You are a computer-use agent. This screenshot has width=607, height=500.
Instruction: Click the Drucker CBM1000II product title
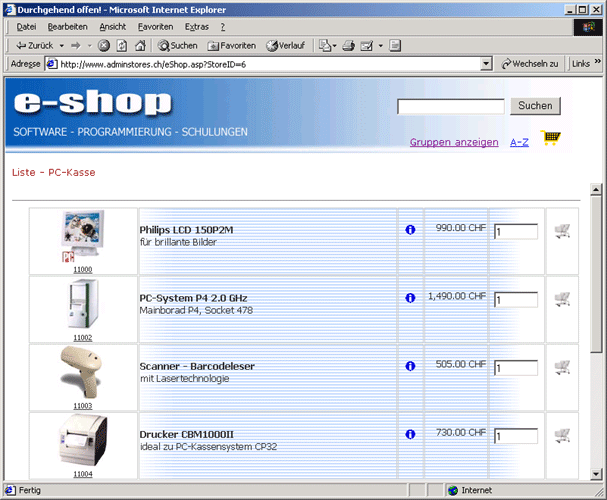[x=186, y=434]
